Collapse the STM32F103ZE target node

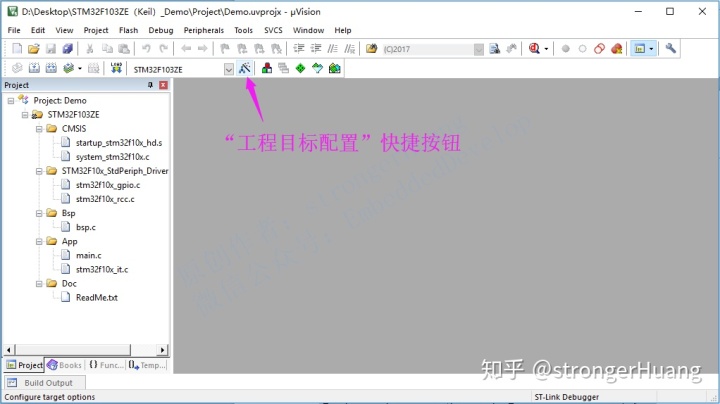(25, 115)
